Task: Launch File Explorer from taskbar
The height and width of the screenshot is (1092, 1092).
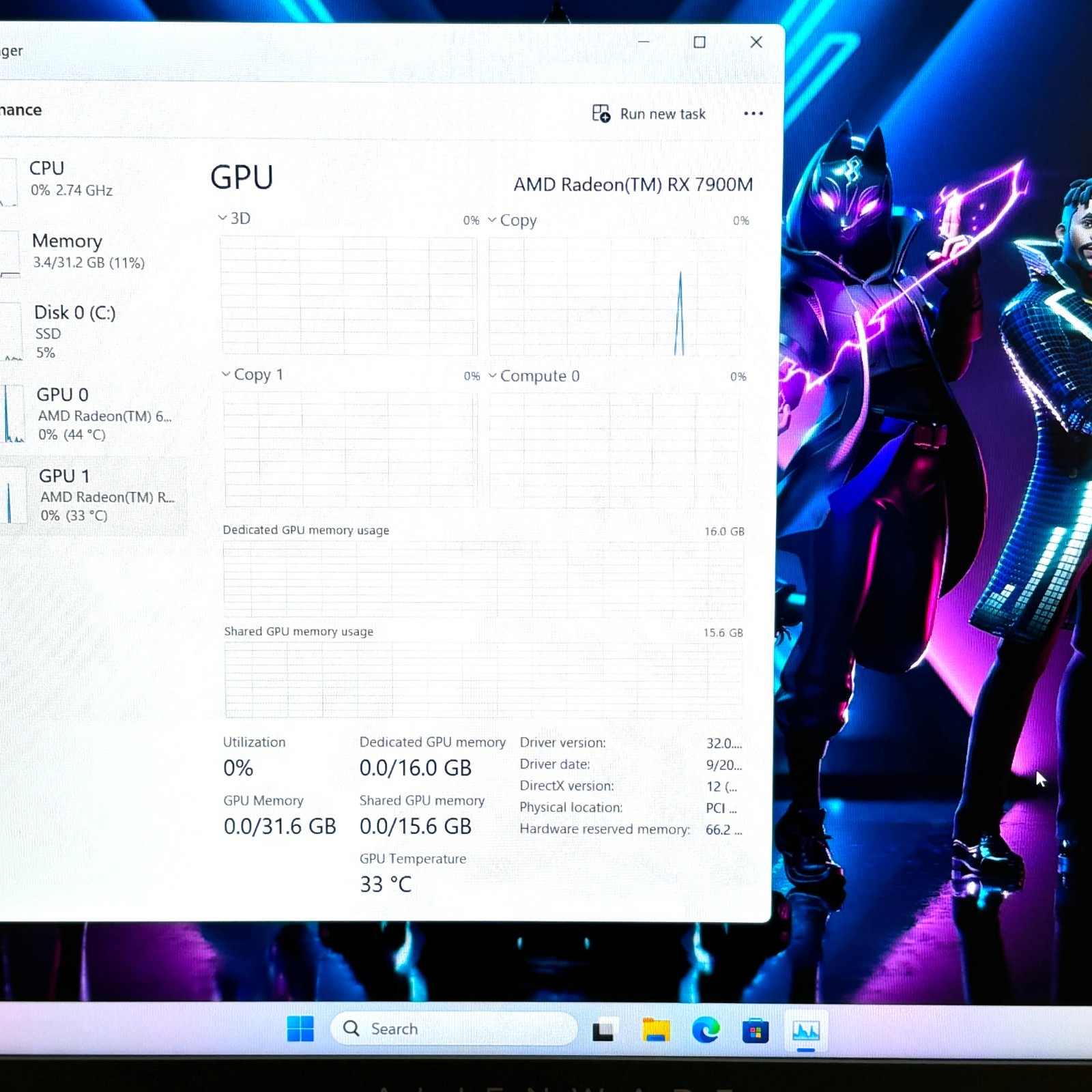Action: point(655,1030)
